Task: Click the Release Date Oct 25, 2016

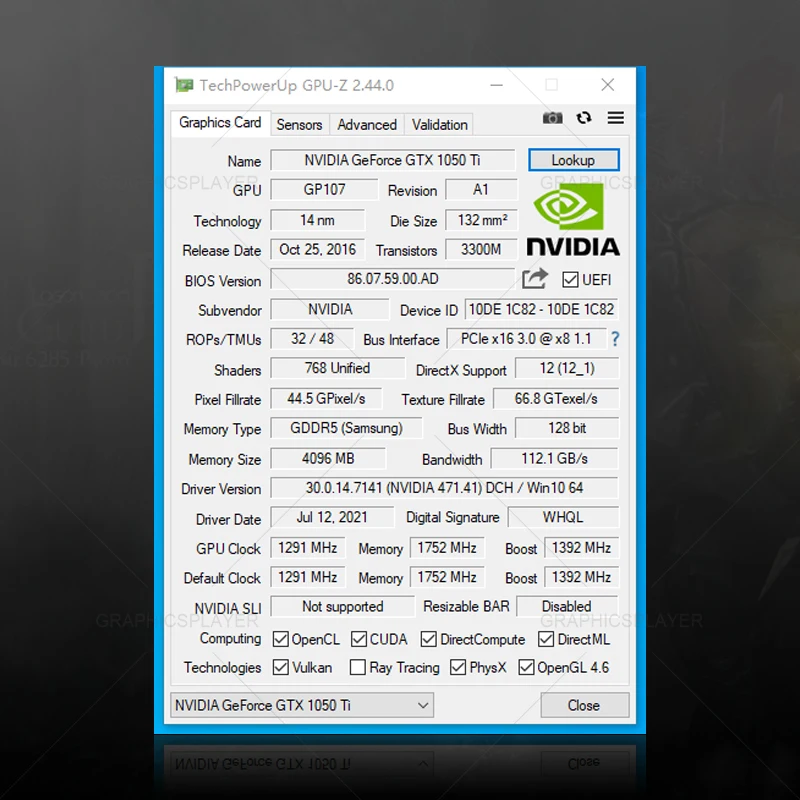Action: click(318, 249)
